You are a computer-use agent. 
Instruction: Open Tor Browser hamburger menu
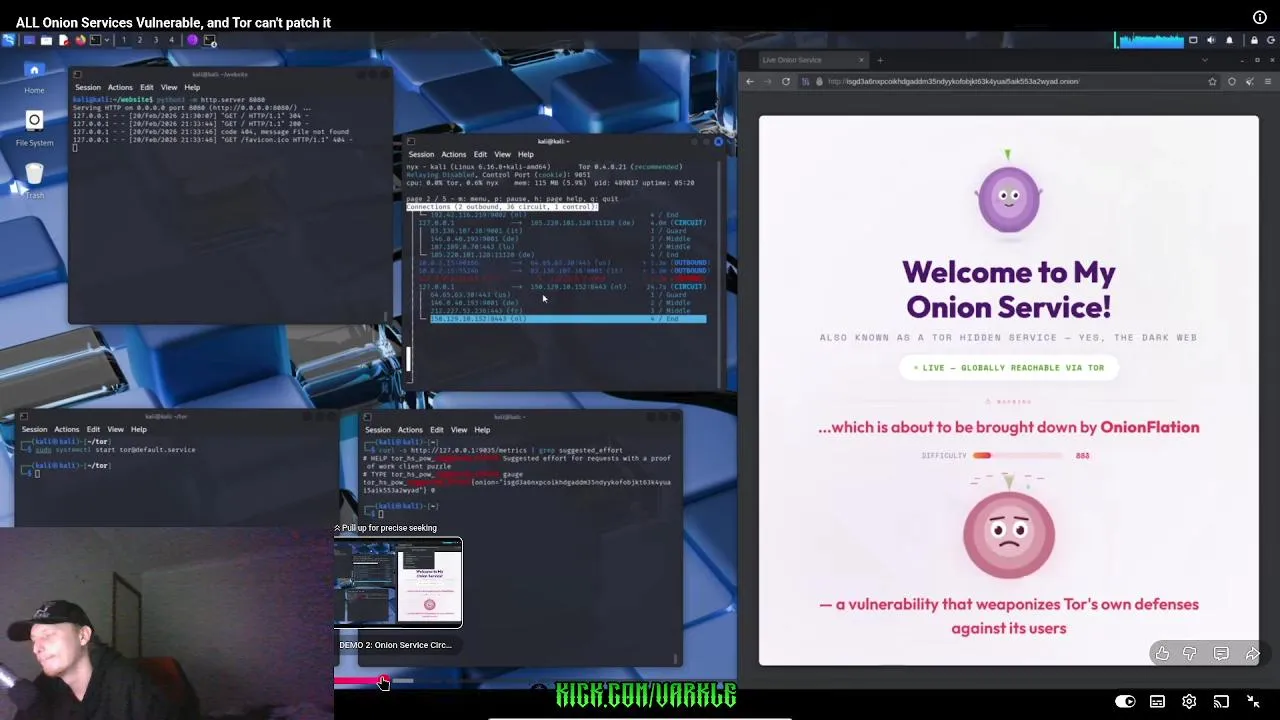pyautogui.click(x=1268, y=81)
